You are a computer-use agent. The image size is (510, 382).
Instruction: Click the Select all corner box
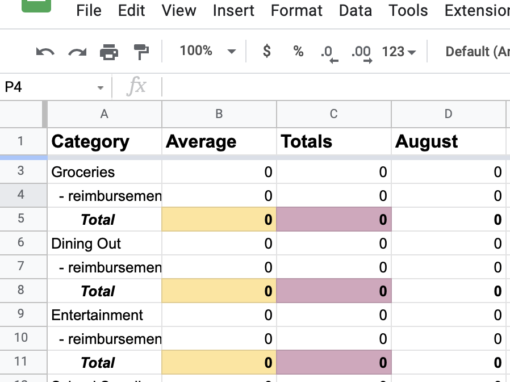tap(22, 114)
